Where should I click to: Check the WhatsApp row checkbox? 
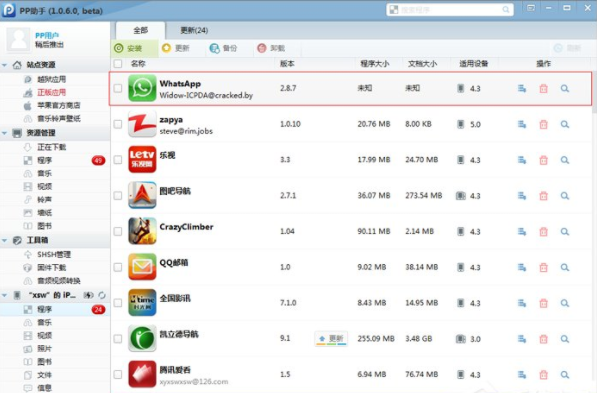[x=118, y=88]
